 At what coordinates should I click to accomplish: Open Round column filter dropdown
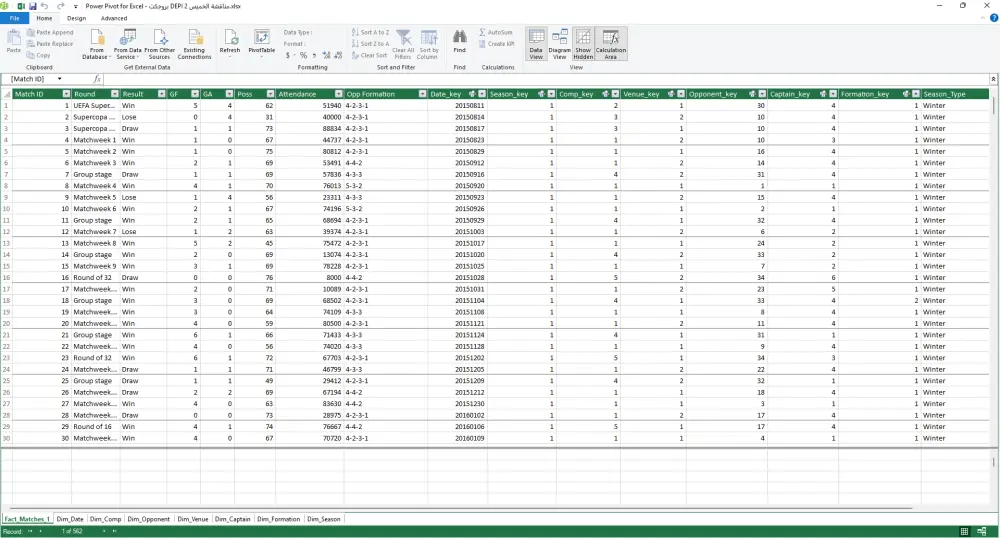(x=115, y=94)
